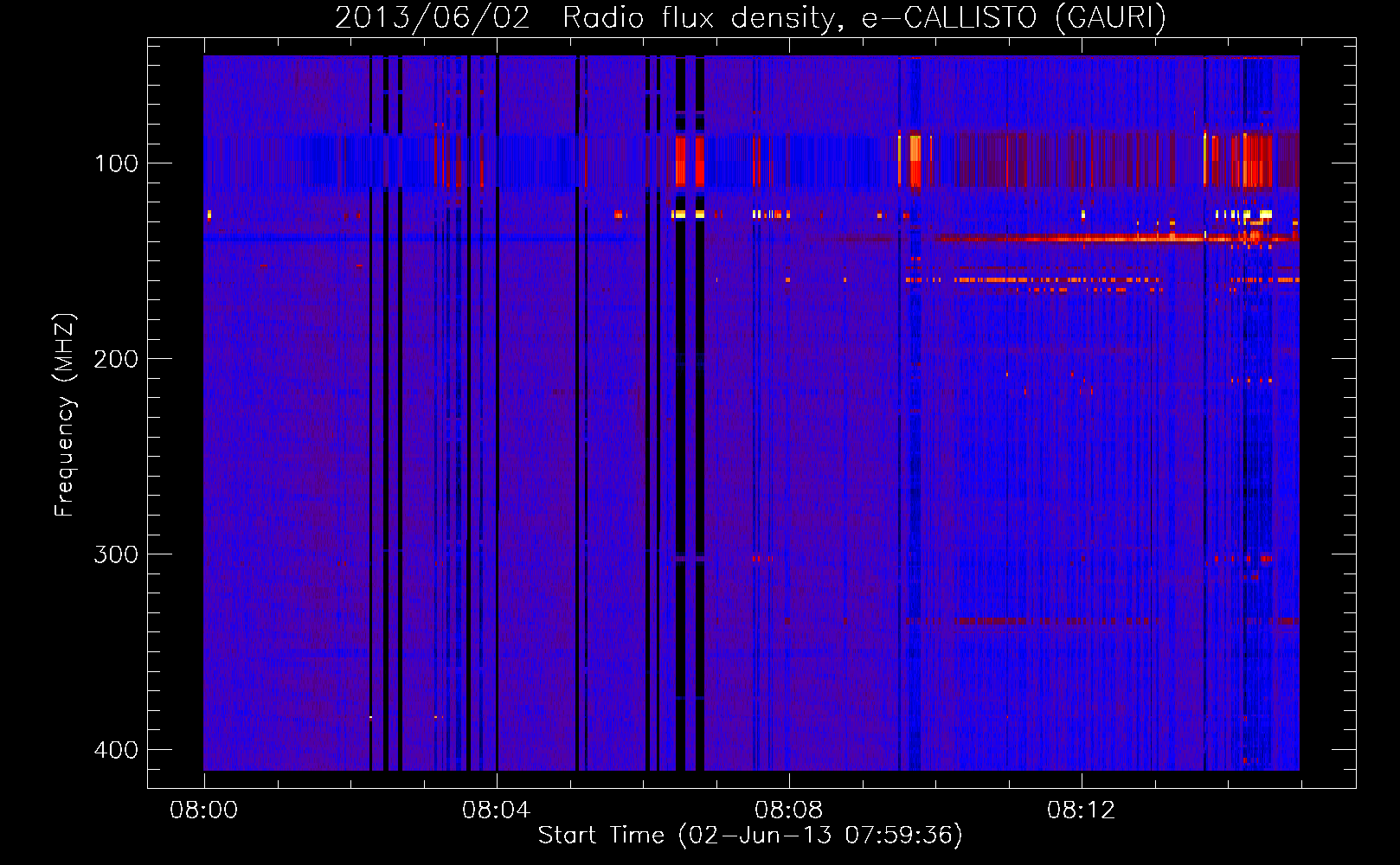The height and width of the screenshot is (865, 1400).
Task: Click the 'Start Time (02-Jun-13 07:59:36)' label
Action: coord(750,836)
